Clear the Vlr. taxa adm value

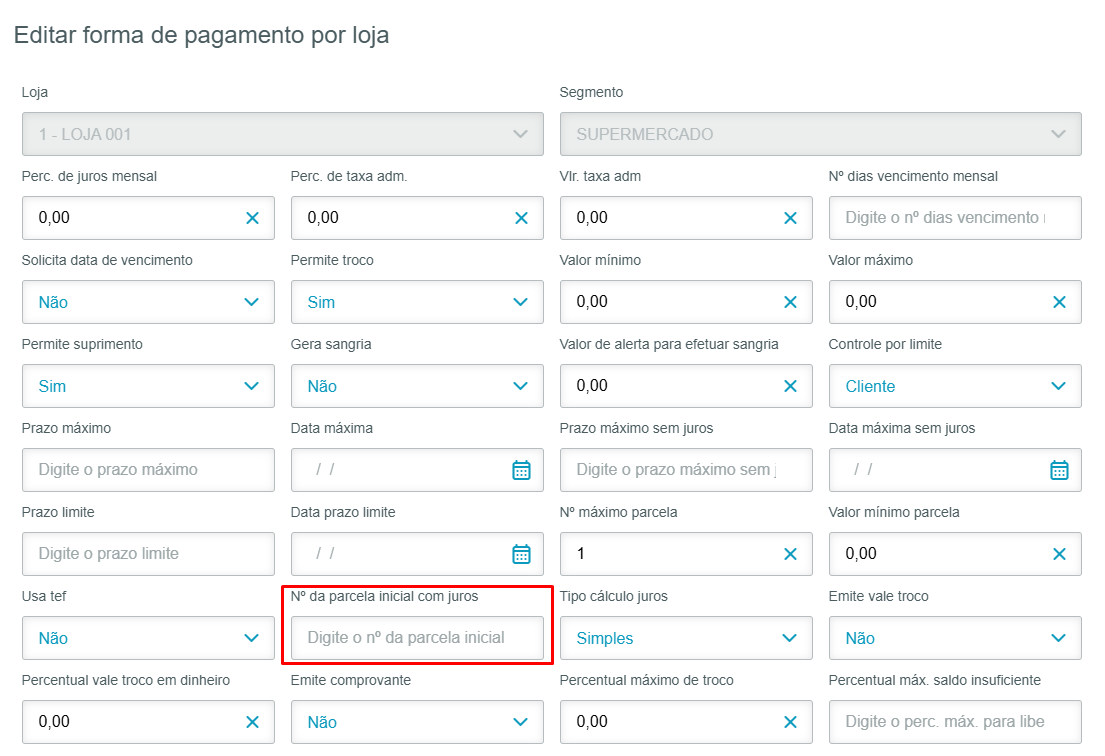tap(790, 218)
